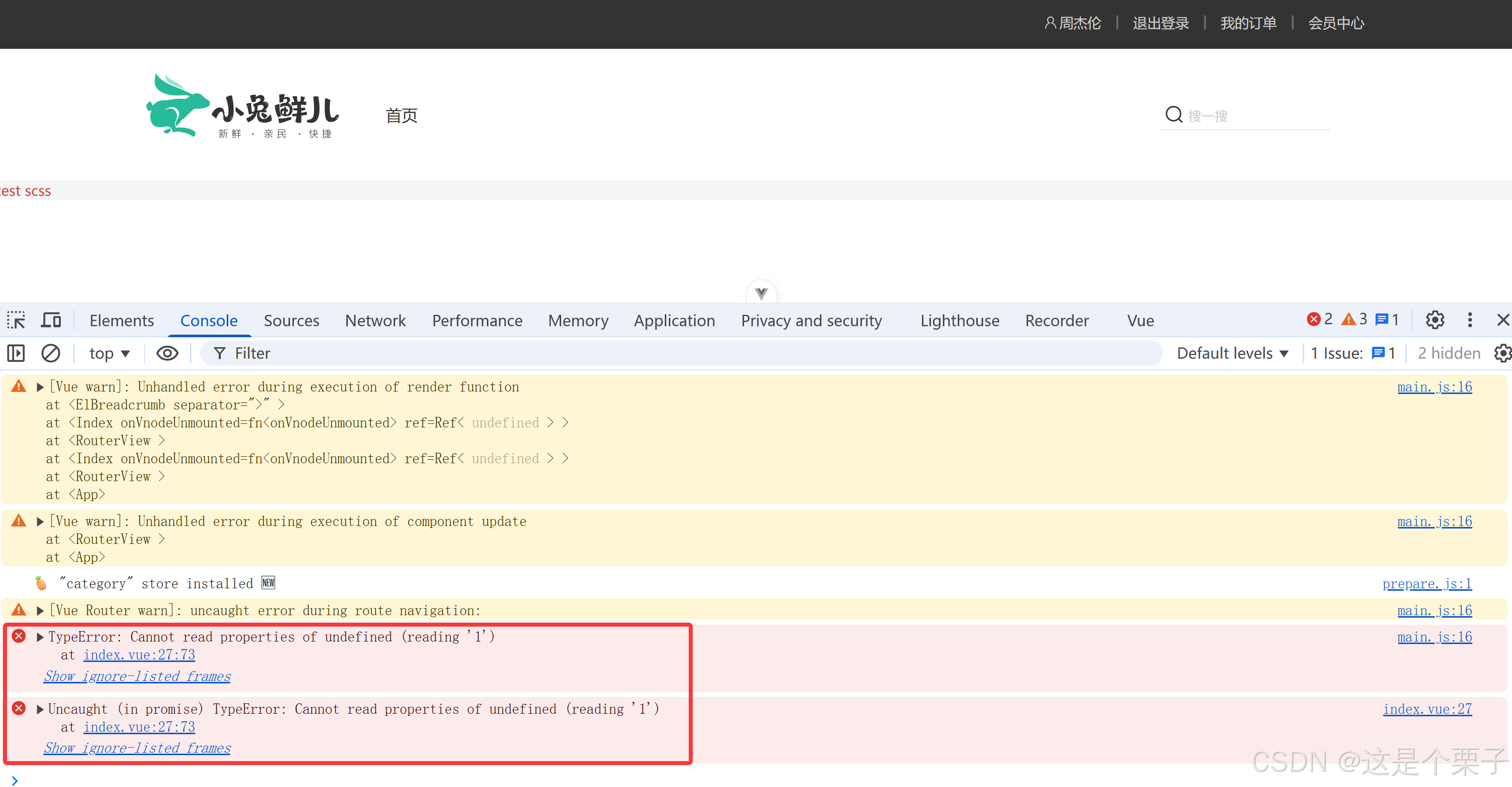Expand the Vue Router warn message
Screen dimensions: 1512x787
pyautogui.click(x=40, y=611)
